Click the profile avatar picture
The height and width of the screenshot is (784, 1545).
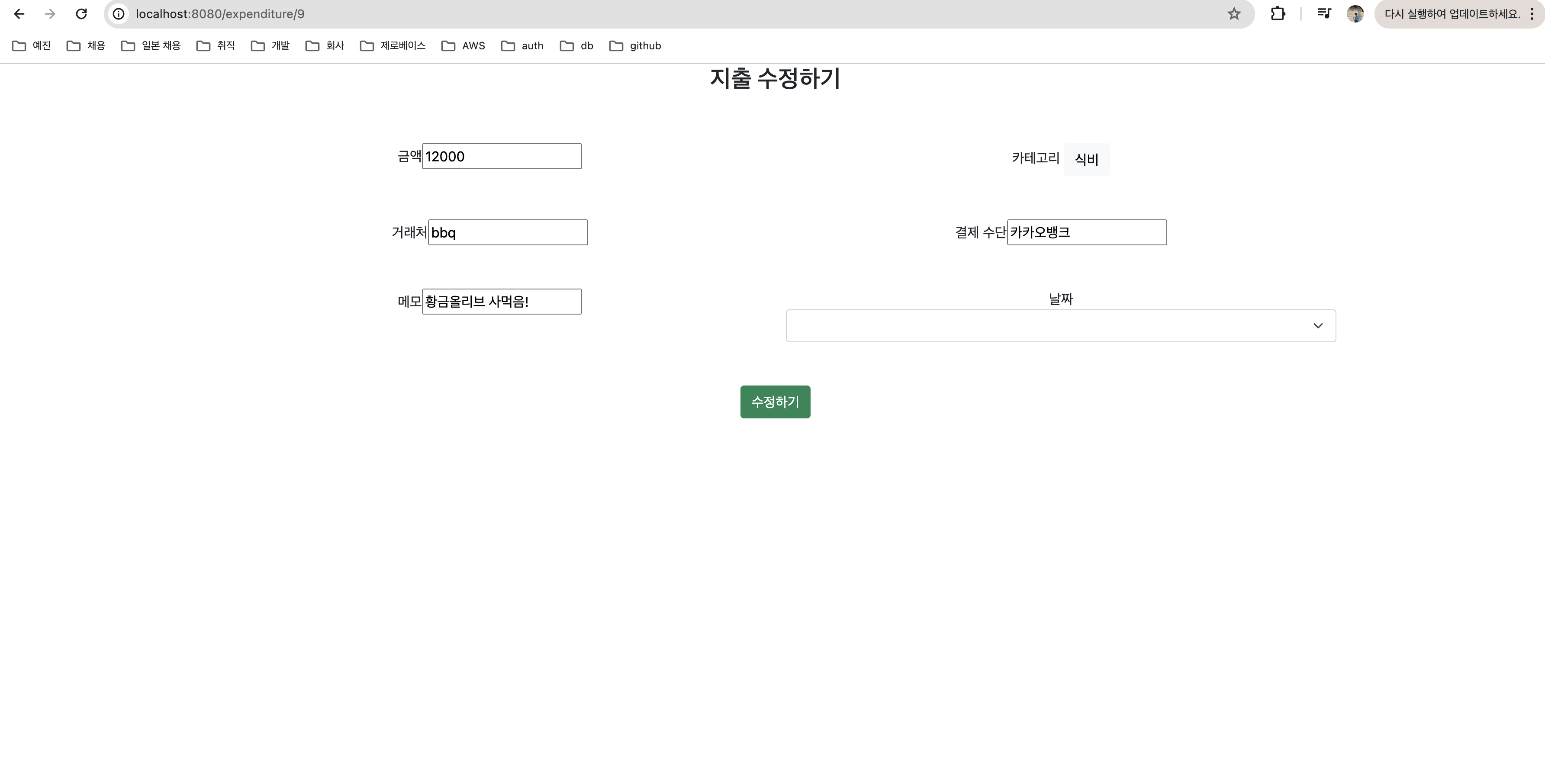tap(1355, 14)
